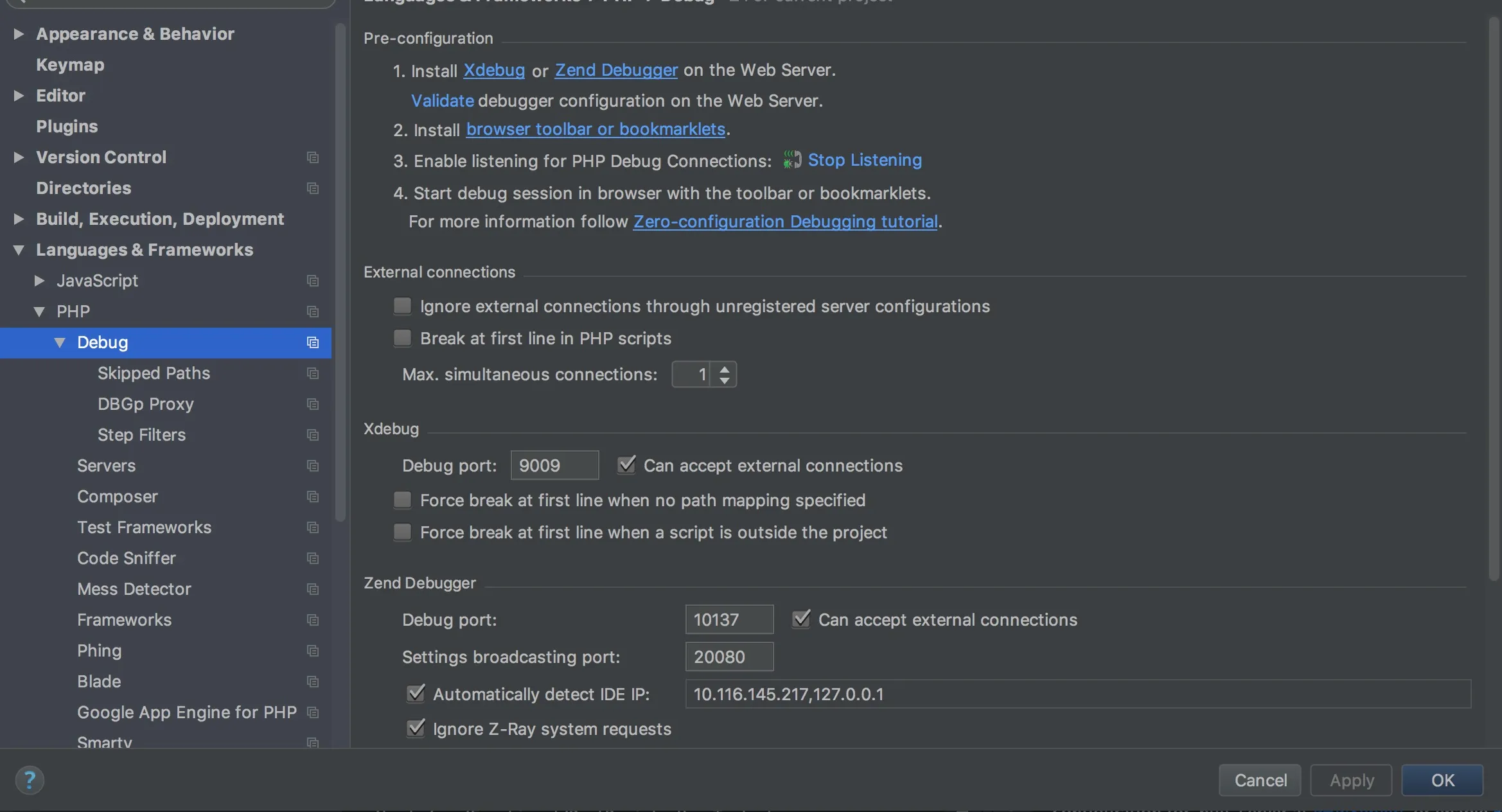The height and width of the screenshot is (812, 1502).
Task: Check Ignore external connections through unregistered servers
Action: 403,306
